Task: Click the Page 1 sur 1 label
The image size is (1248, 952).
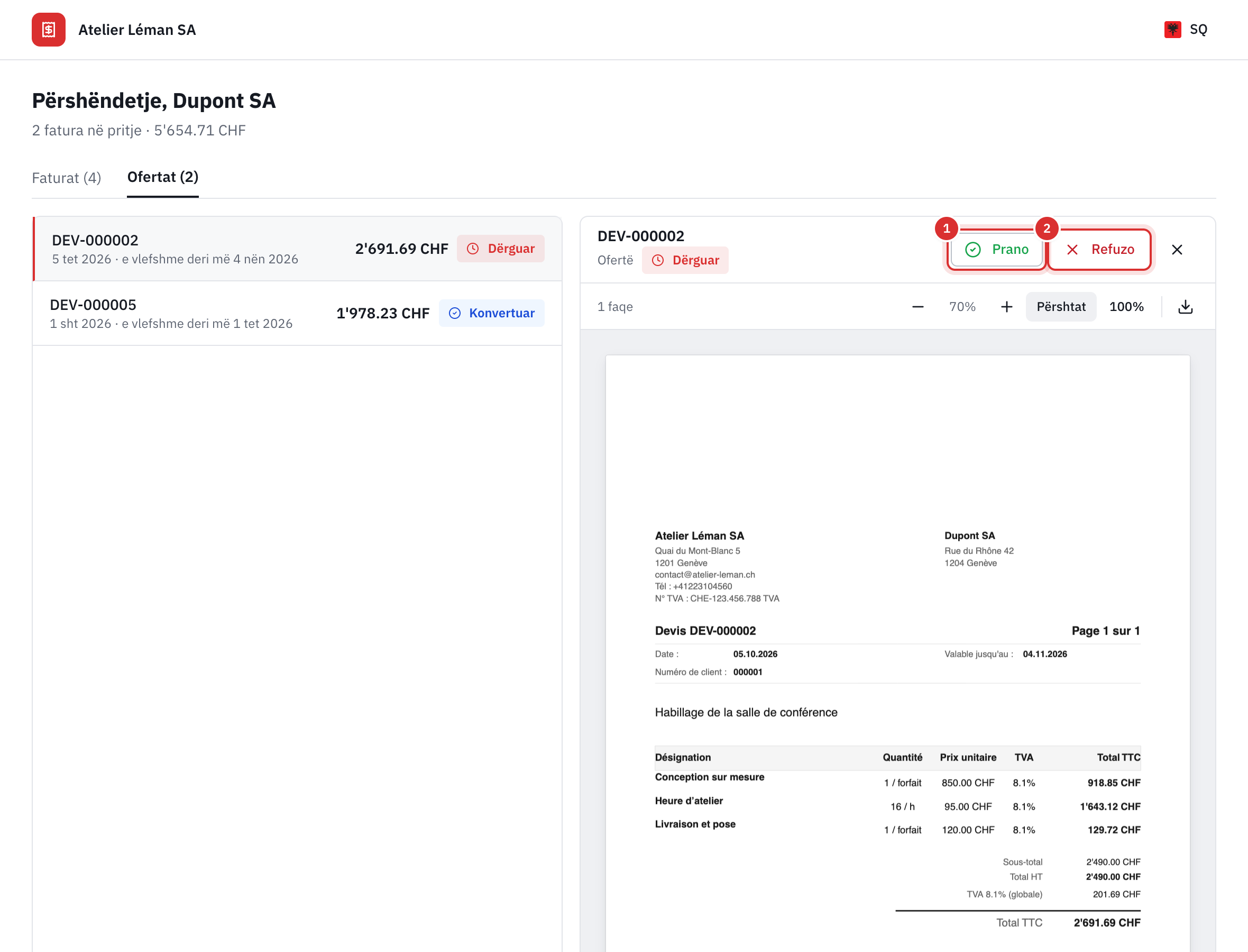Action: coord(1106,630)
